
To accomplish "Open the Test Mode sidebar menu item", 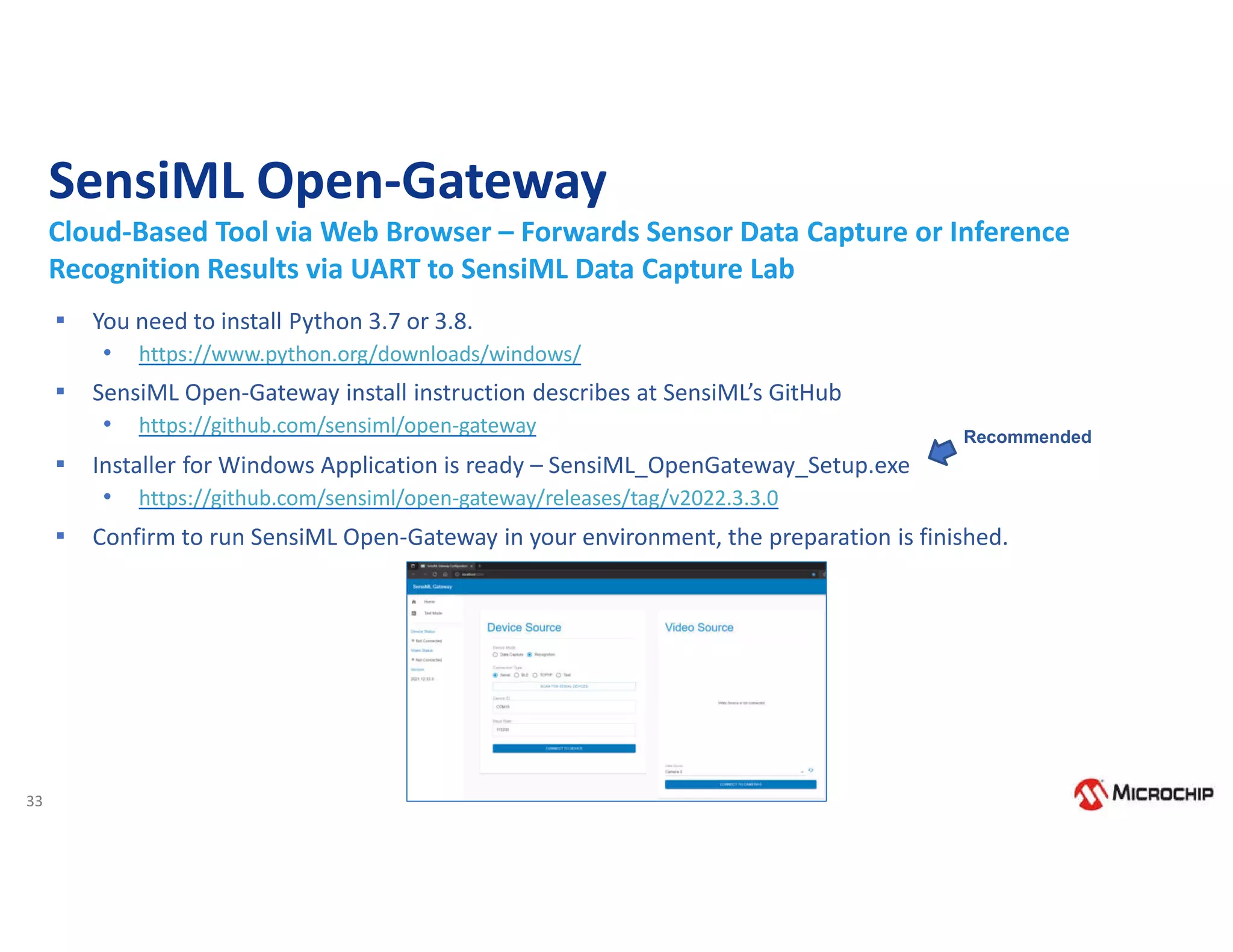I will tap(433, 613).
